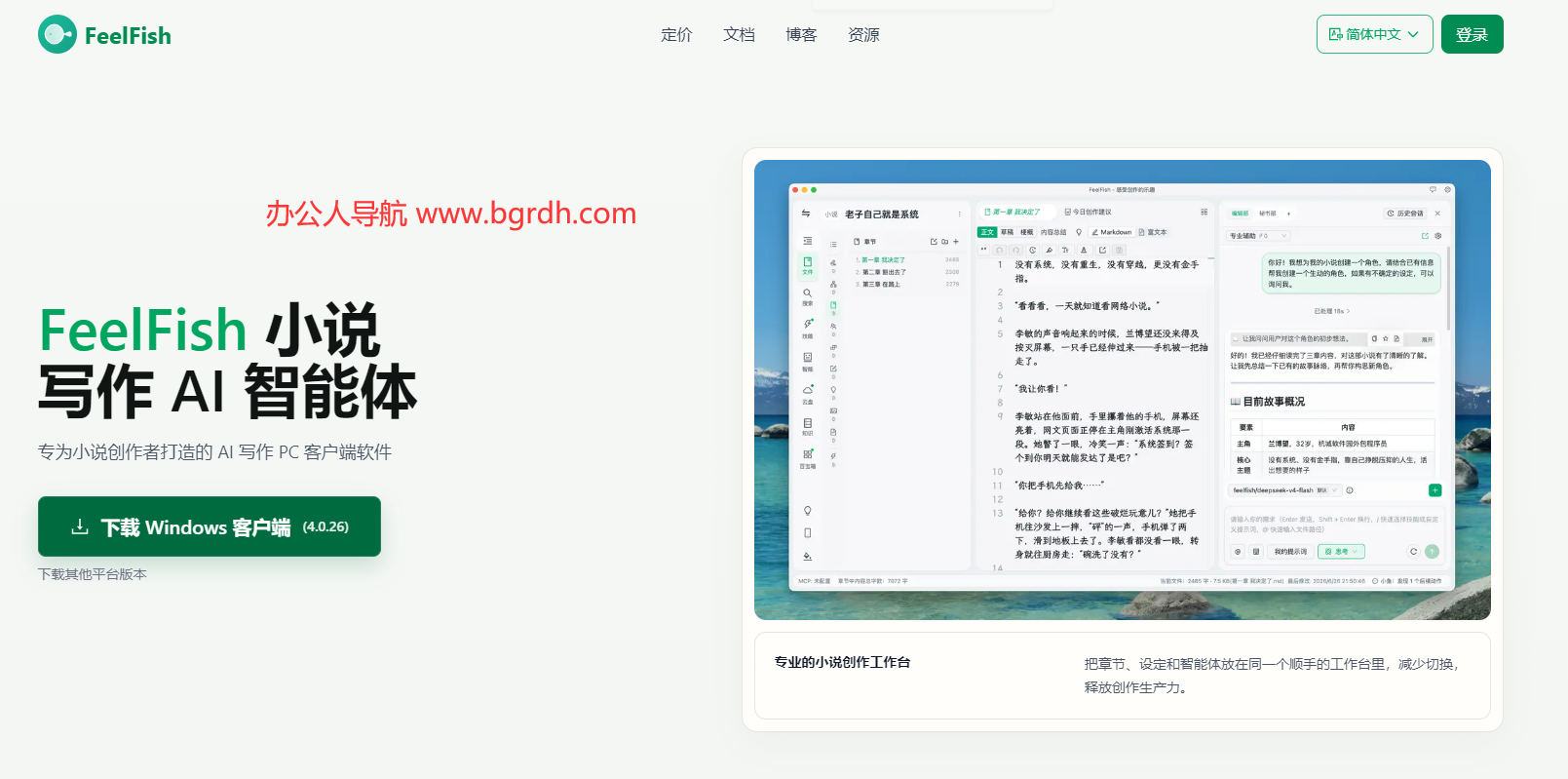Open 百宝箱 icon in preview app sidebar
This screenshot has width=1568, height=779.
pos(807,458)
